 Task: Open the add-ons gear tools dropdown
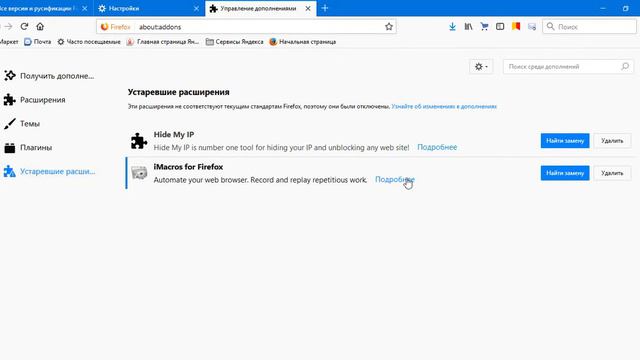[481, 67]
